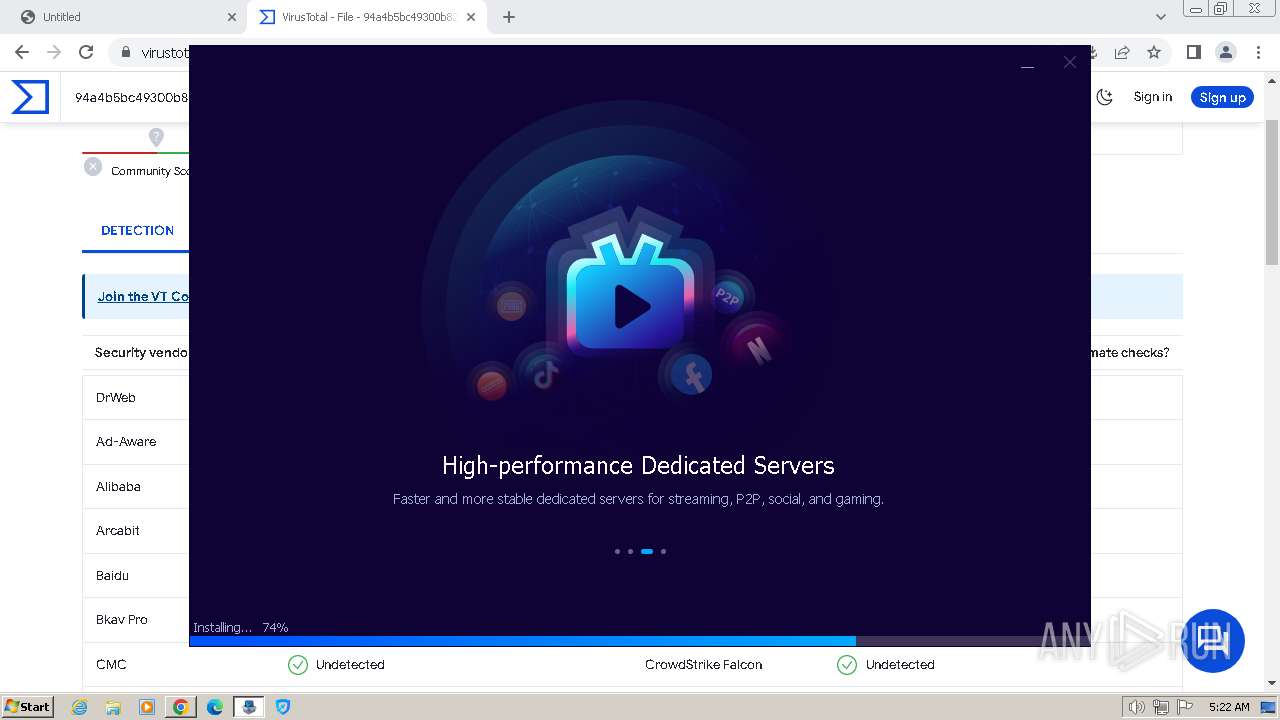Click the CrowdStrike Falcon vendor name
The image size is (1280, 720).
703,664
